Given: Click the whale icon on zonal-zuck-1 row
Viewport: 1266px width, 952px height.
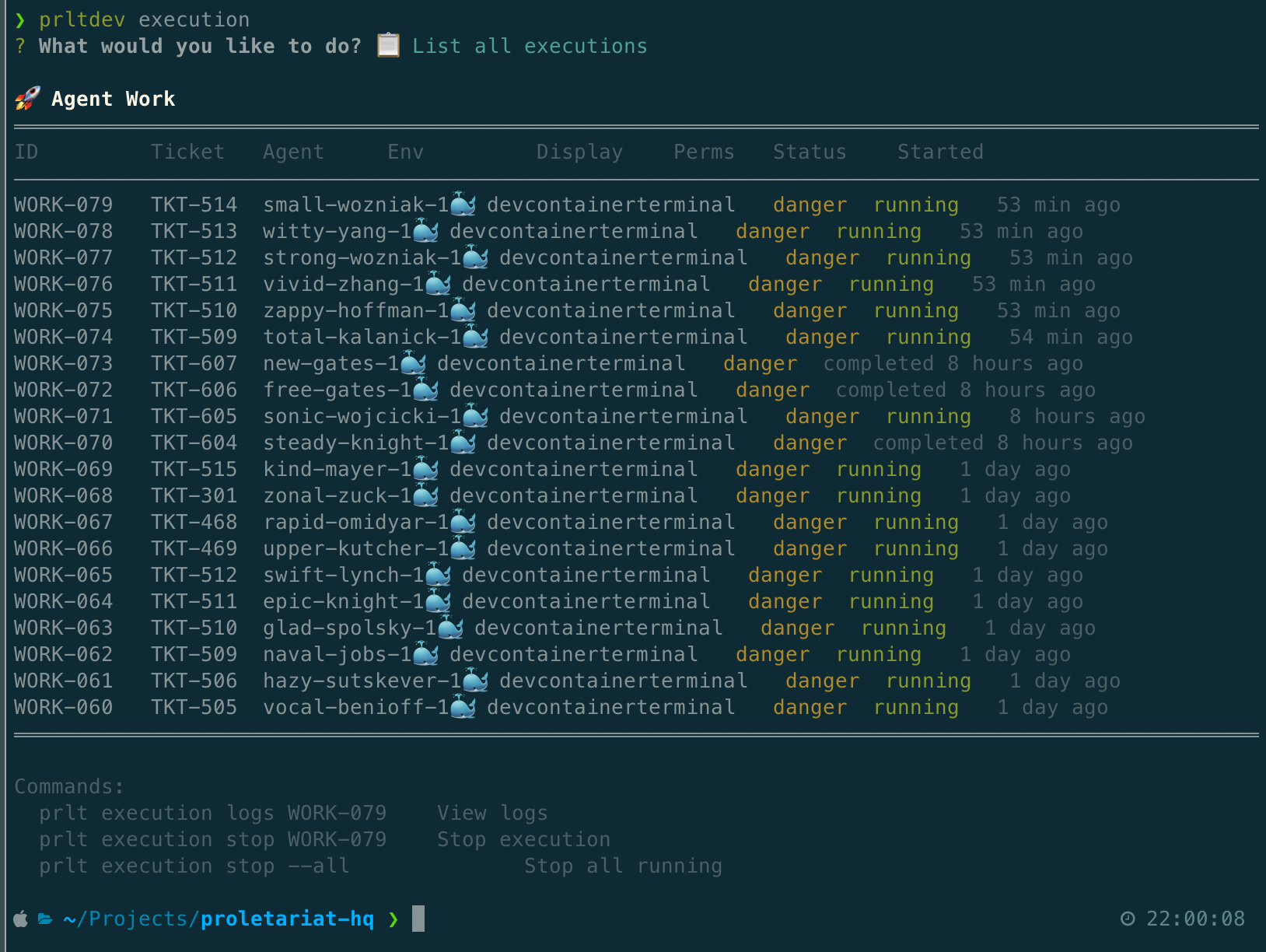Looking at the screenshot, I should pyautogui.click(x=425, y=495).
